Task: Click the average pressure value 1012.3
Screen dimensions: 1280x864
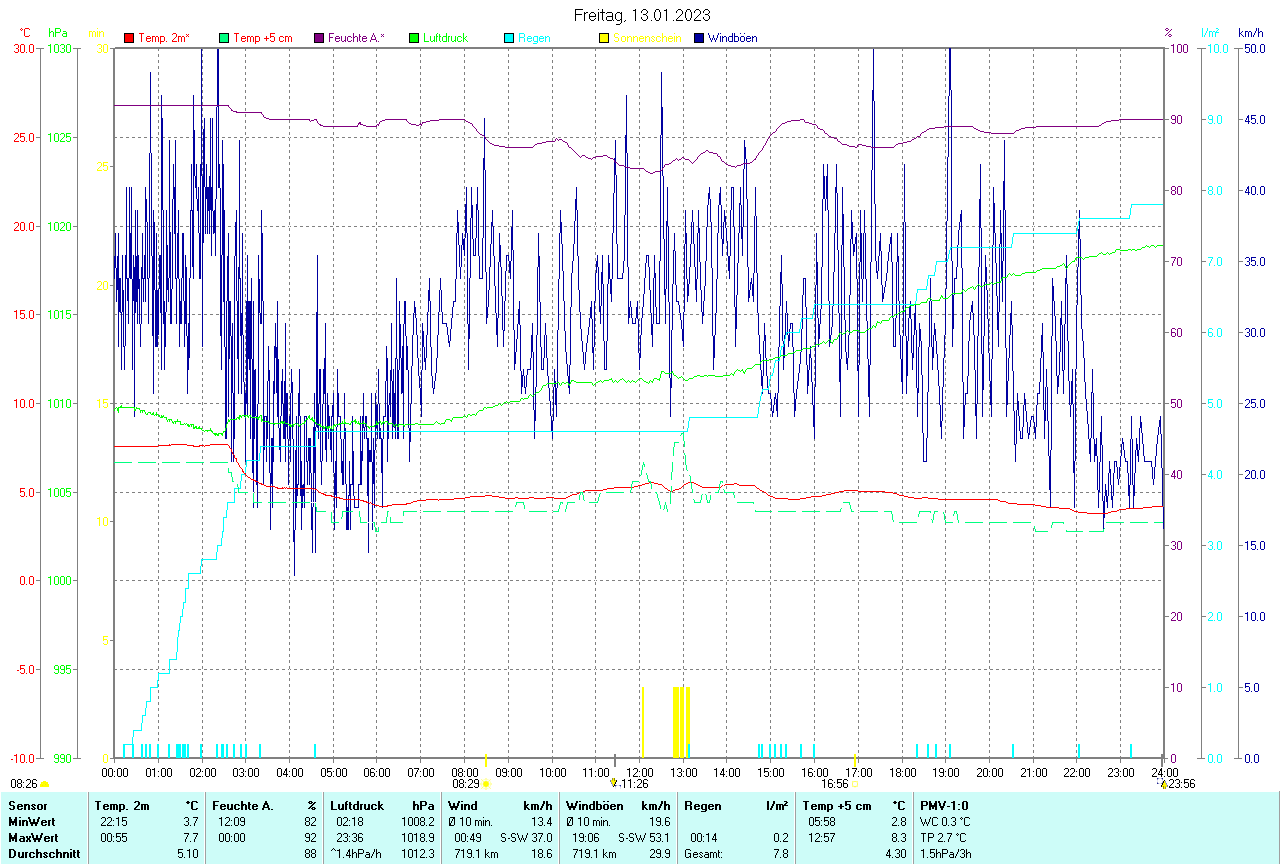Action: point(418,854)
